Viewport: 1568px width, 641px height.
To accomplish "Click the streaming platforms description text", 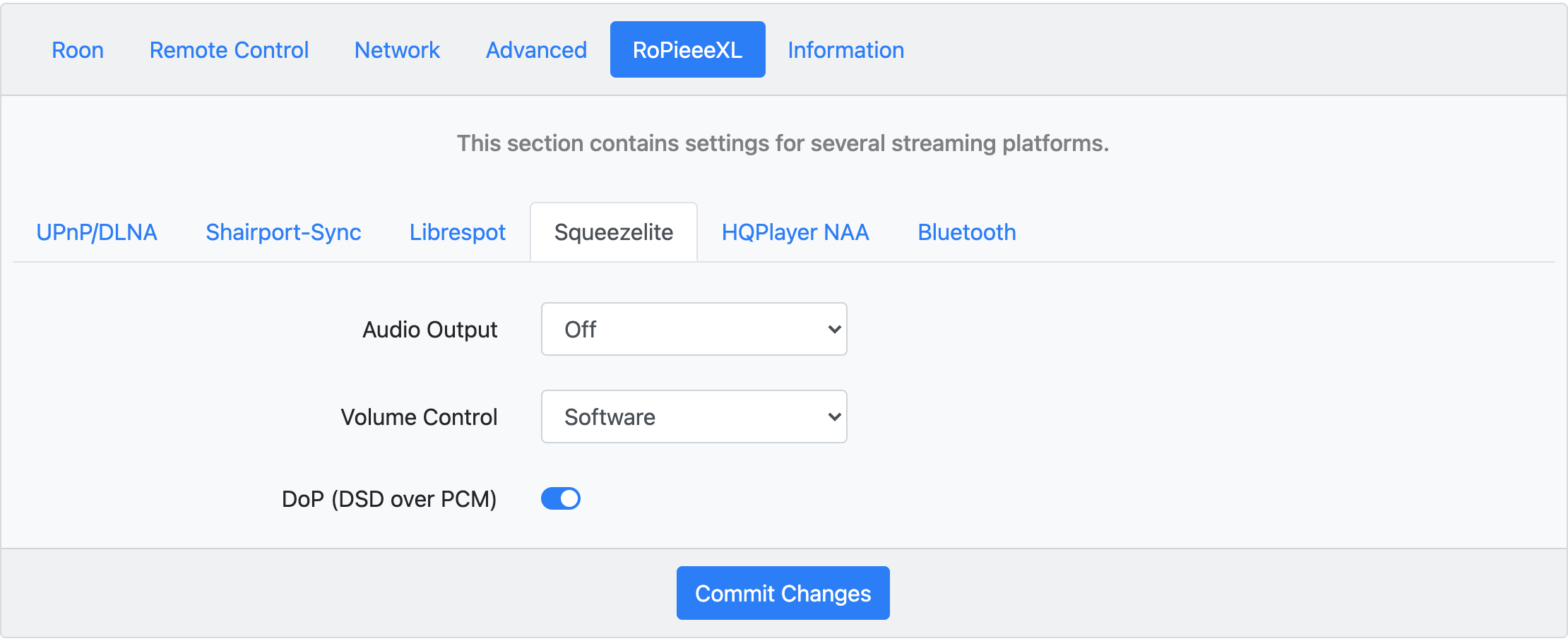I will tap(783, 143).
